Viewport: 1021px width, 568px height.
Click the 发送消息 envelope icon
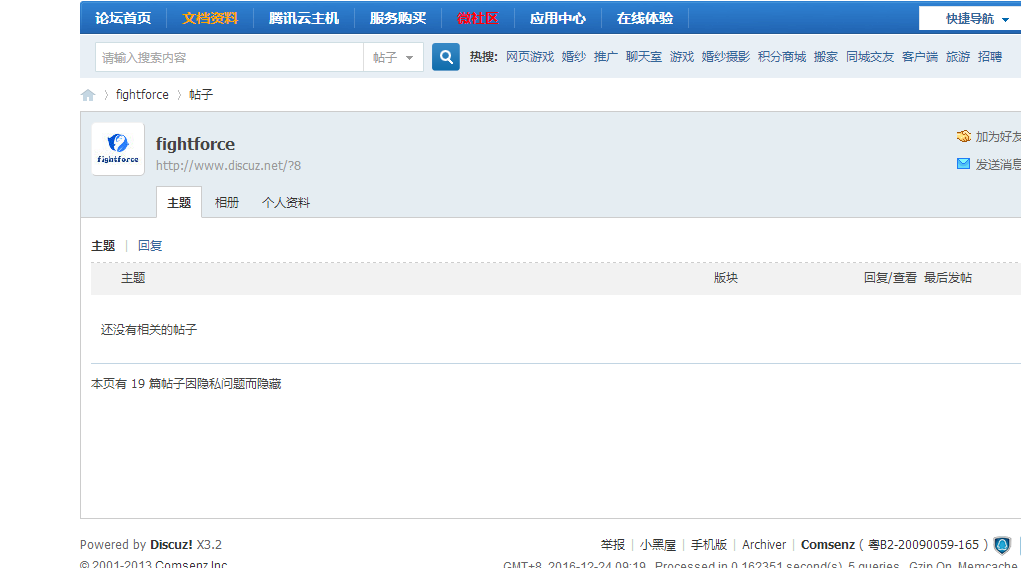click(963, 163)
